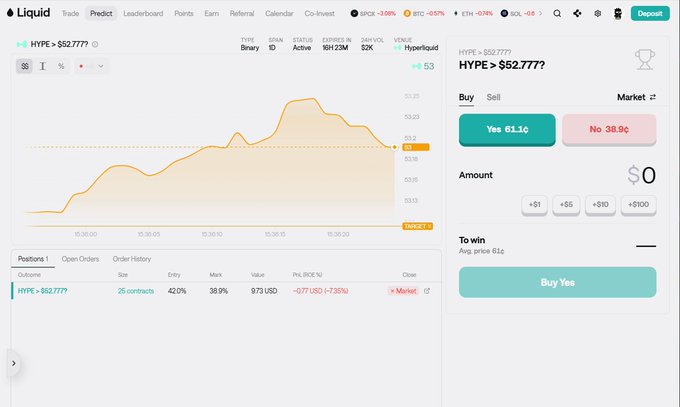Open the Trade page
The image size is (680, 407).
70,13
